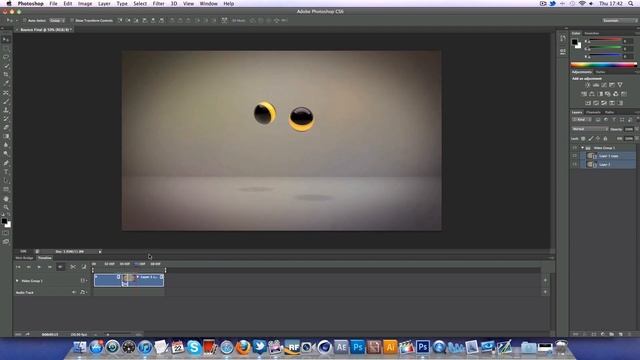This screenshot has height=360, width=640.
Task: Click the split-at-playhead scissors icon
Action: [x=73, y=267]
